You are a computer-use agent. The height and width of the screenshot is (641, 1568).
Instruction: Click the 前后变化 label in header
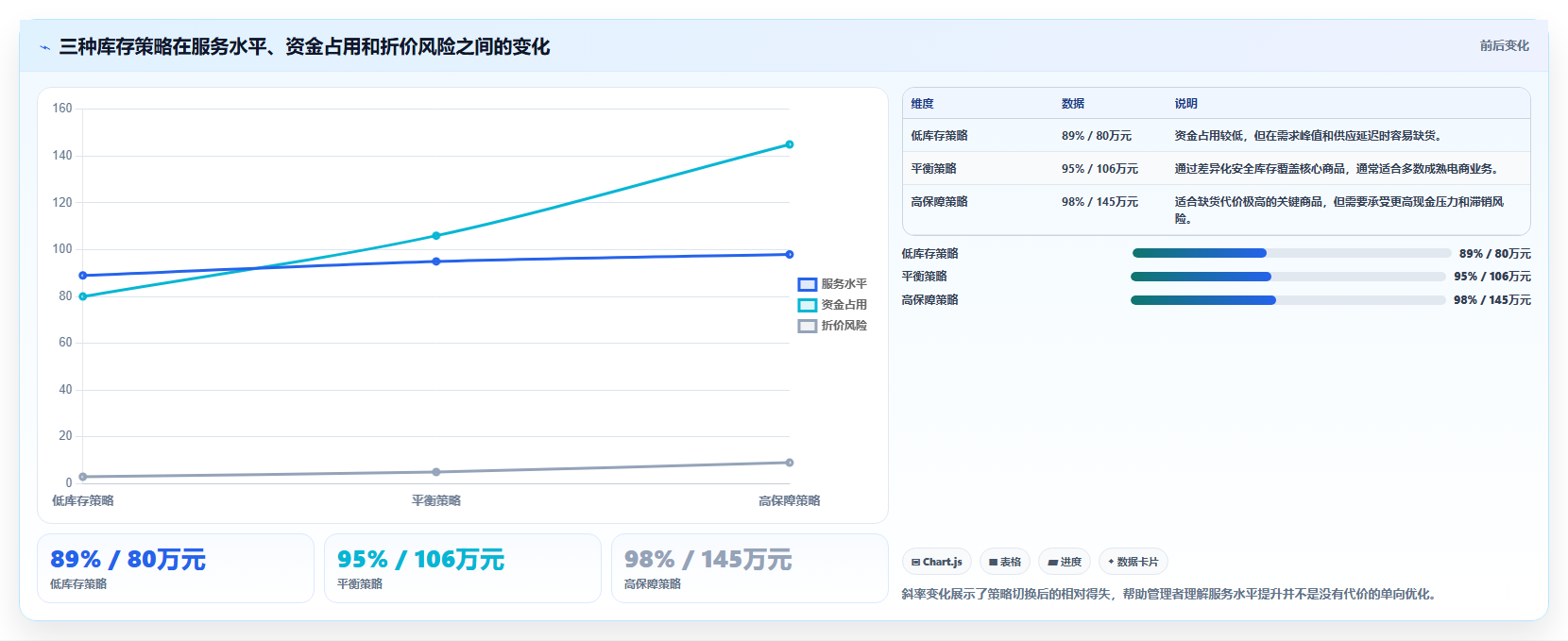(x=1504, y=45)
